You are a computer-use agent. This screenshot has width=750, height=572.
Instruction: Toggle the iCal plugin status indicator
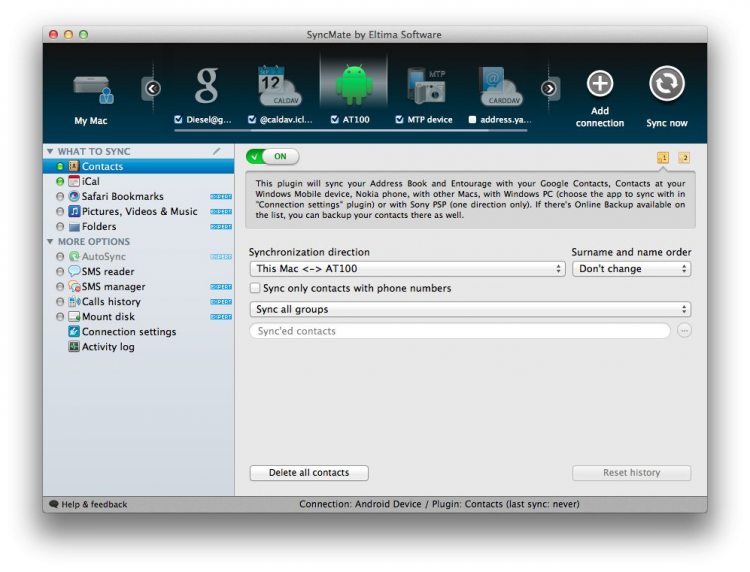(x=60, y=181)
